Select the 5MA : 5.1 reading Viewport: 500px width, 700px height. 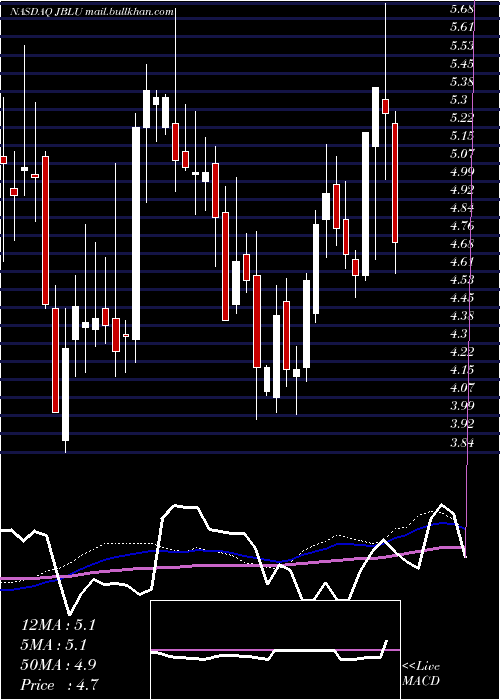coord(54,644)
